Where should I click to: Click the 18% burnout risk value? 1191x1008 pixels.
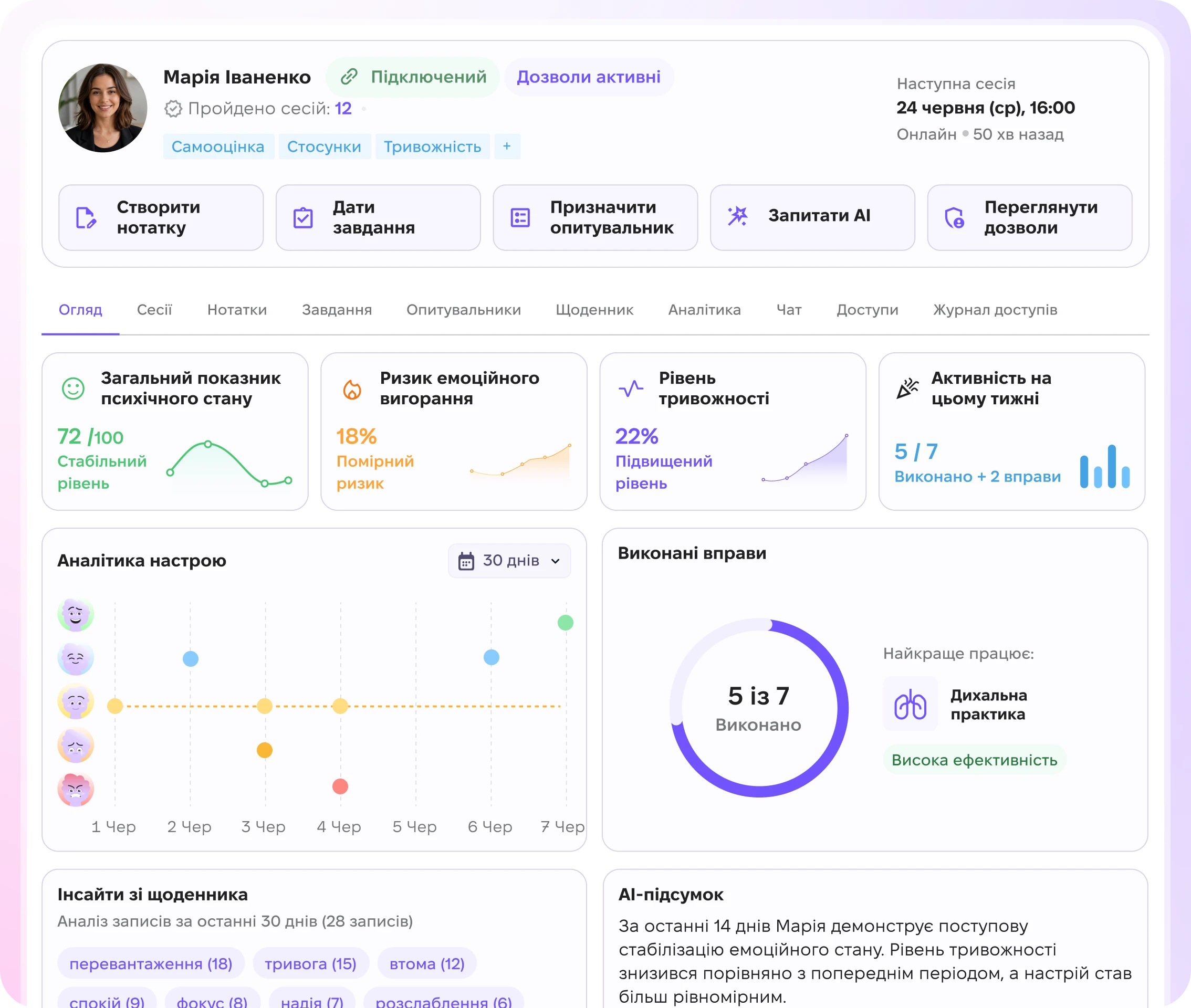click(x=357, y=437)
